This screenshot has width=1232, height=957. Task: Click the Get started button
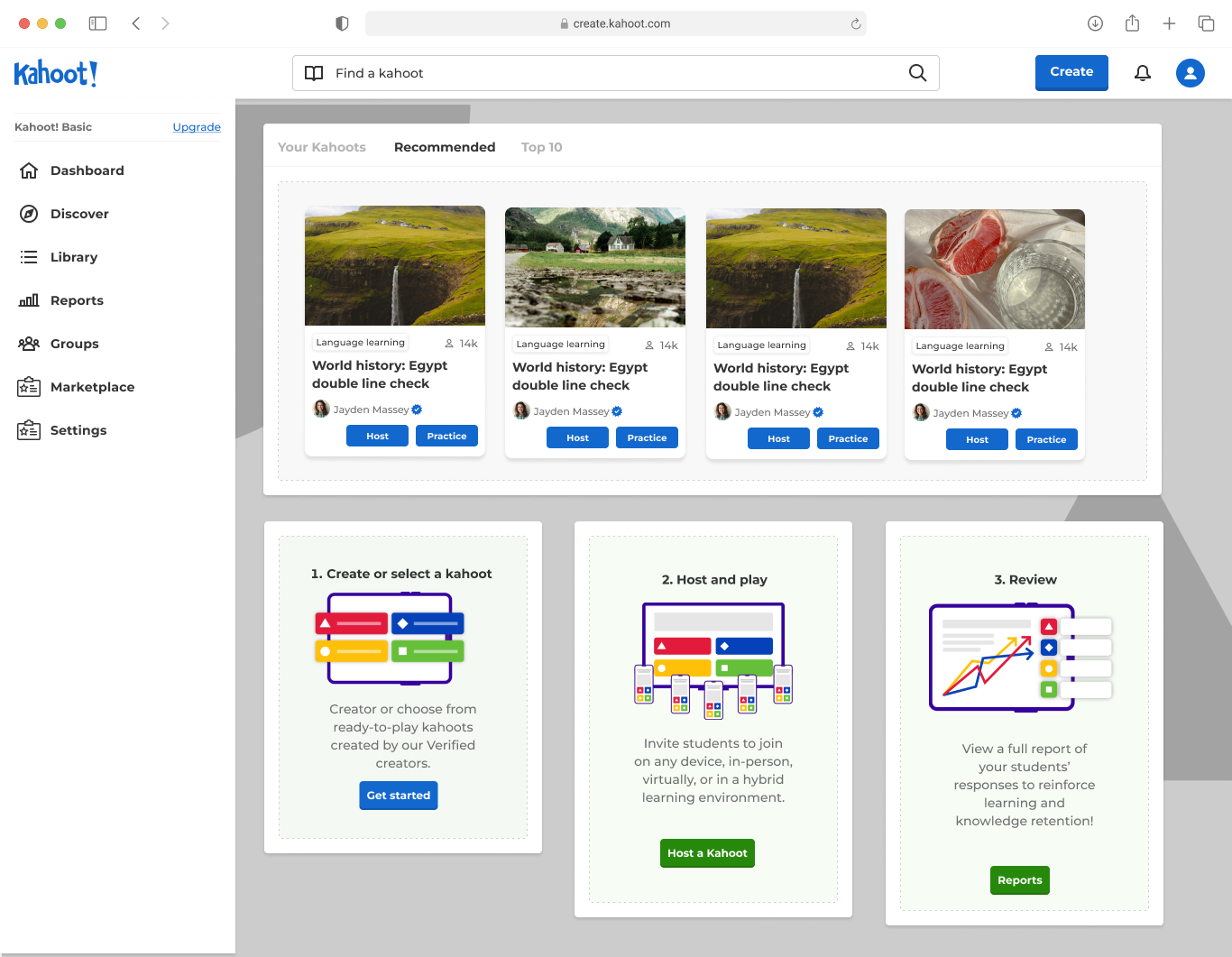(399, 796)
